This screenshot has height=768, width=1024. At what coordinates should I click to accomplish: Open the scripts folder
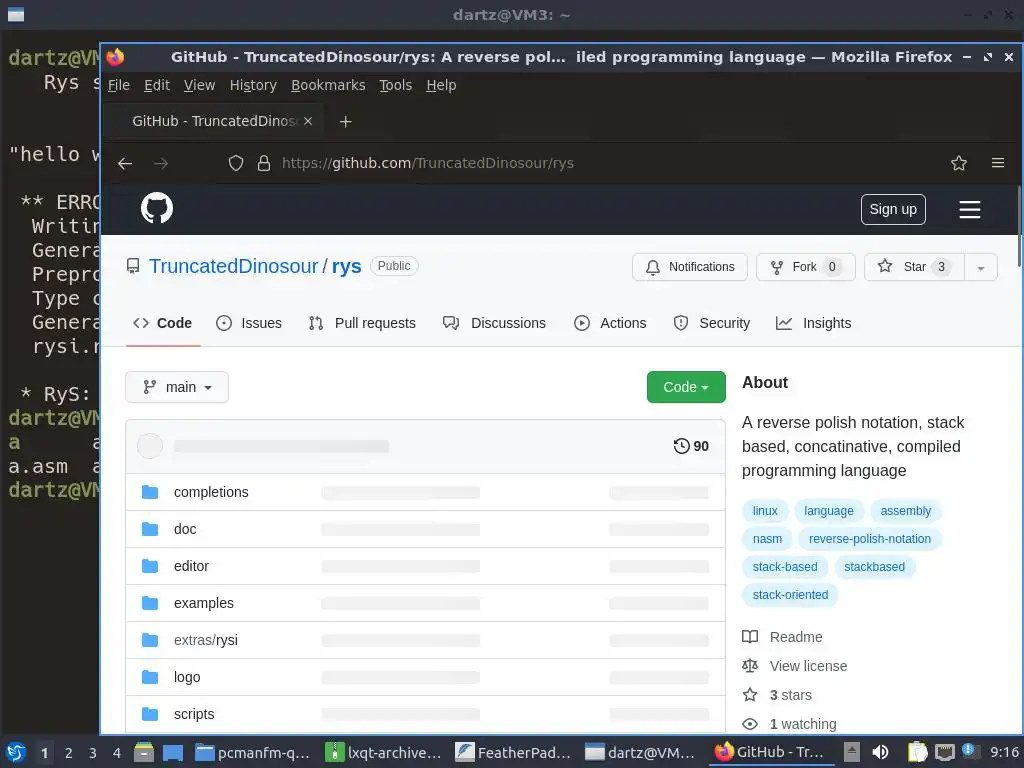coord(194,714)
